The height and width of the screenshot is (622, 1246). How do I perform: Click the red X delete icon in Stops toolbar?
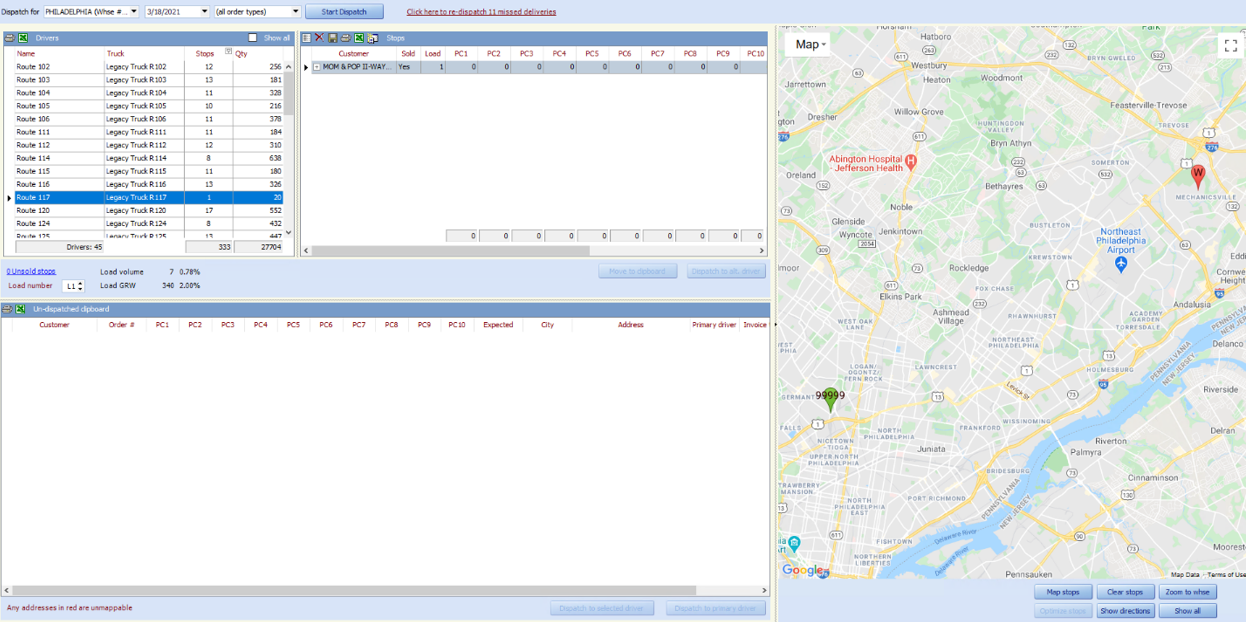click(x=320, y=38)
